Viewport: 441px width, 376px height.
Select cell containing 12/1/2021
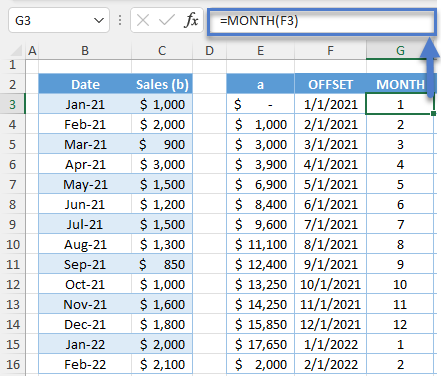330,324
